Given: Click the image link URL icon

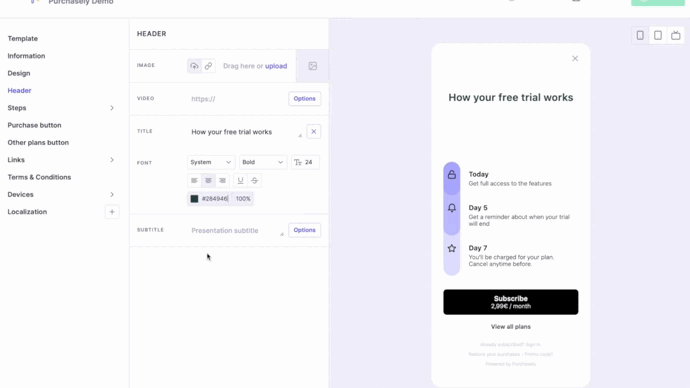Looking at the screenshot, I should [208, 66].
